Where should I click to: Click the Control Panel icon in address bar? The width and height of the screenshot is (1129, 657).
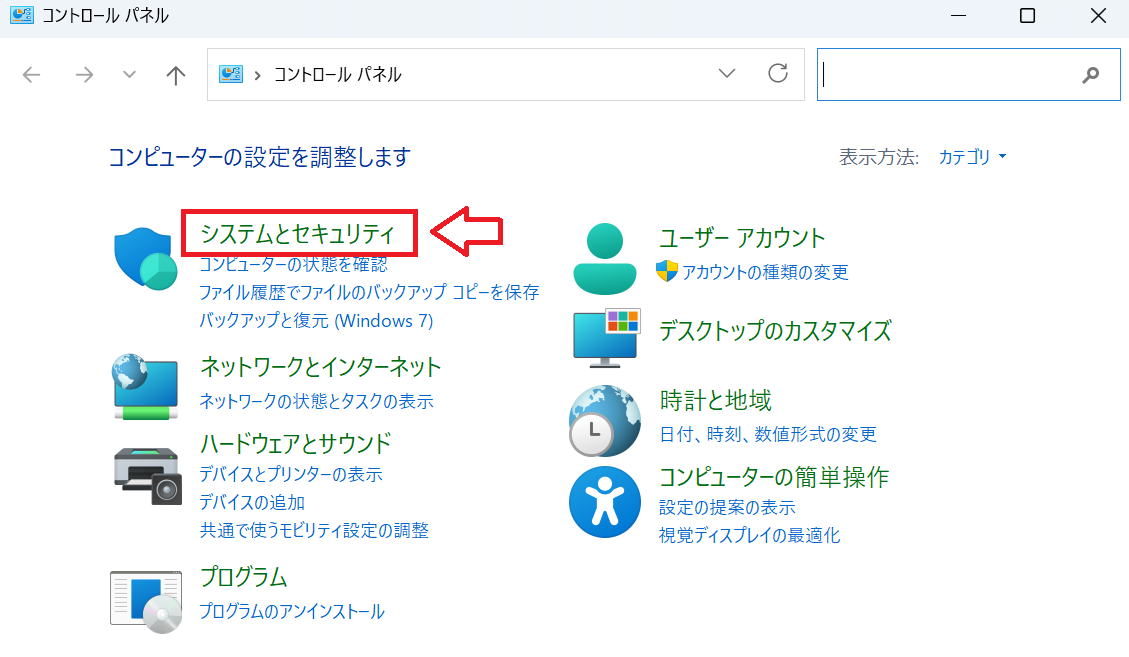coord(230,74)
